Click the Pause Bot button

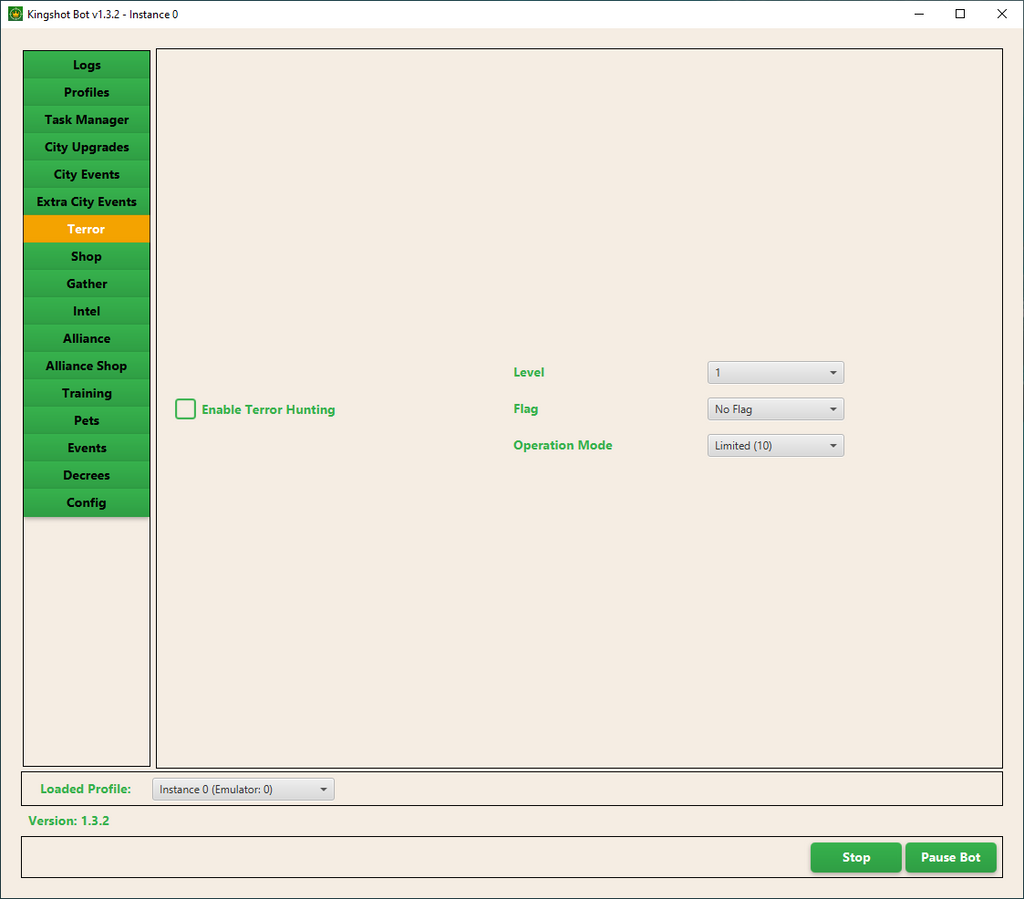(x=950, y=857)
